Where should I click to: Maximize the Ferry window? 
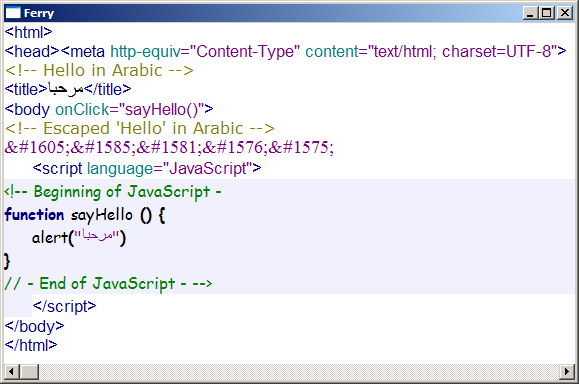coord(547,13)
